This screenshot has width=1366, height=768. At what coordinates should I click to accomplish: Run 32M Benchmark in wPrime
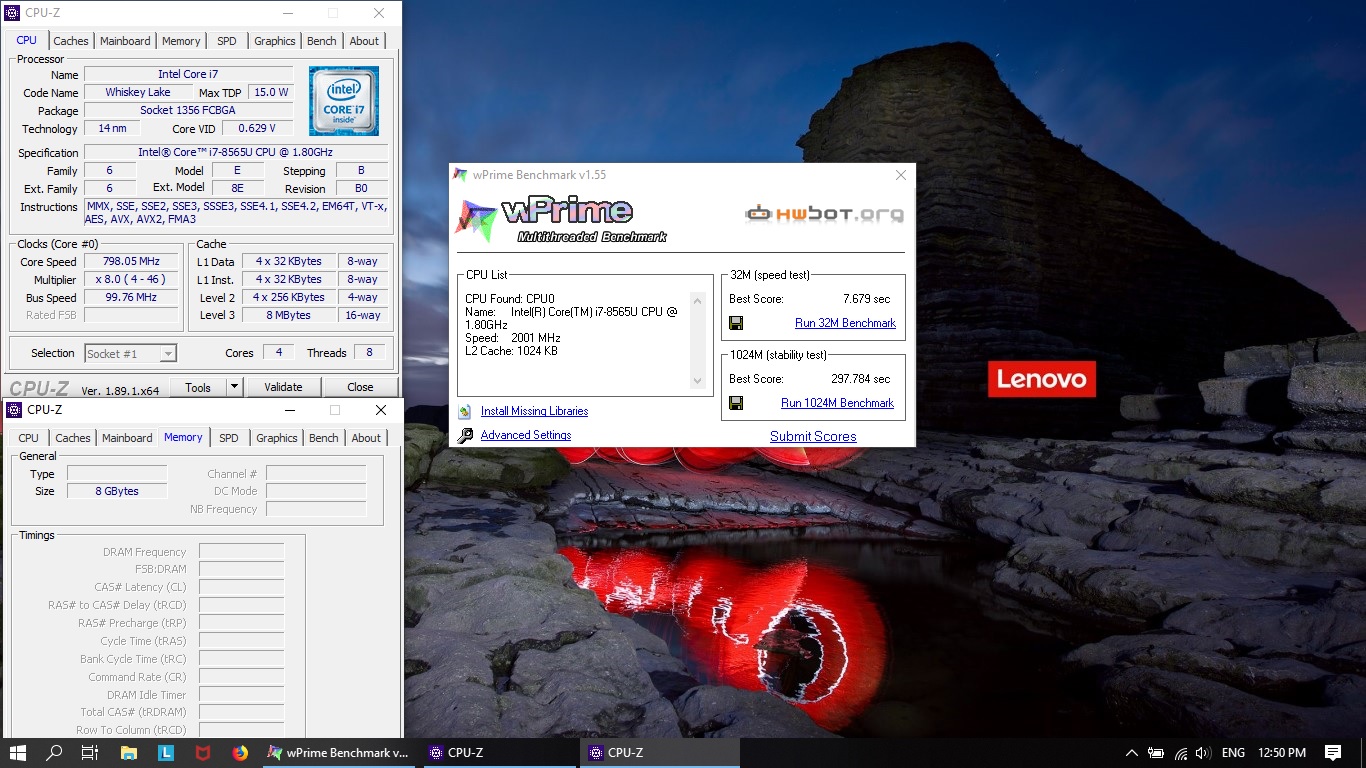(x=845, y=323)
